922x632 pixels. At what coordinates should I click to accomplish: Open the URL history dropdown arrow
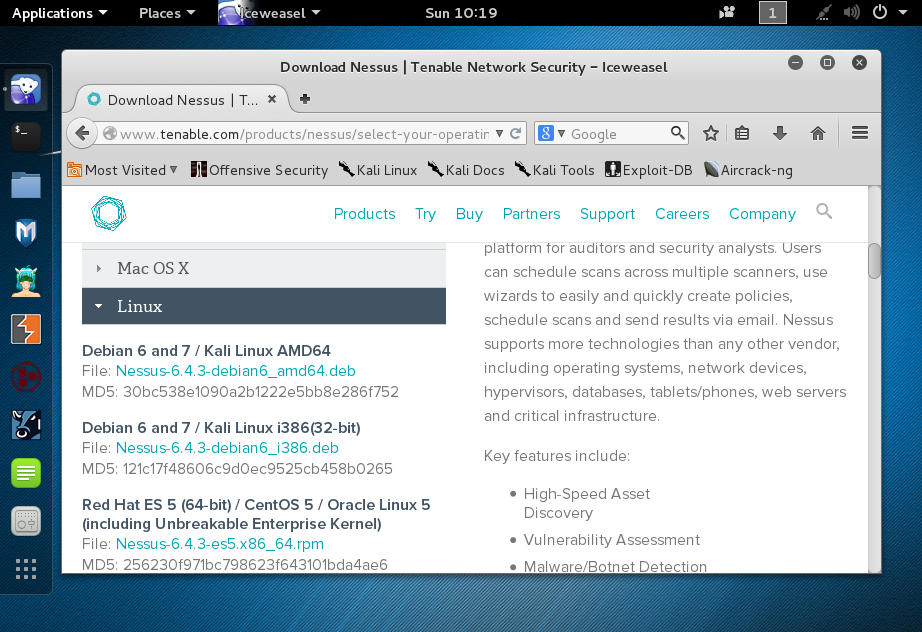pos(499,133)
